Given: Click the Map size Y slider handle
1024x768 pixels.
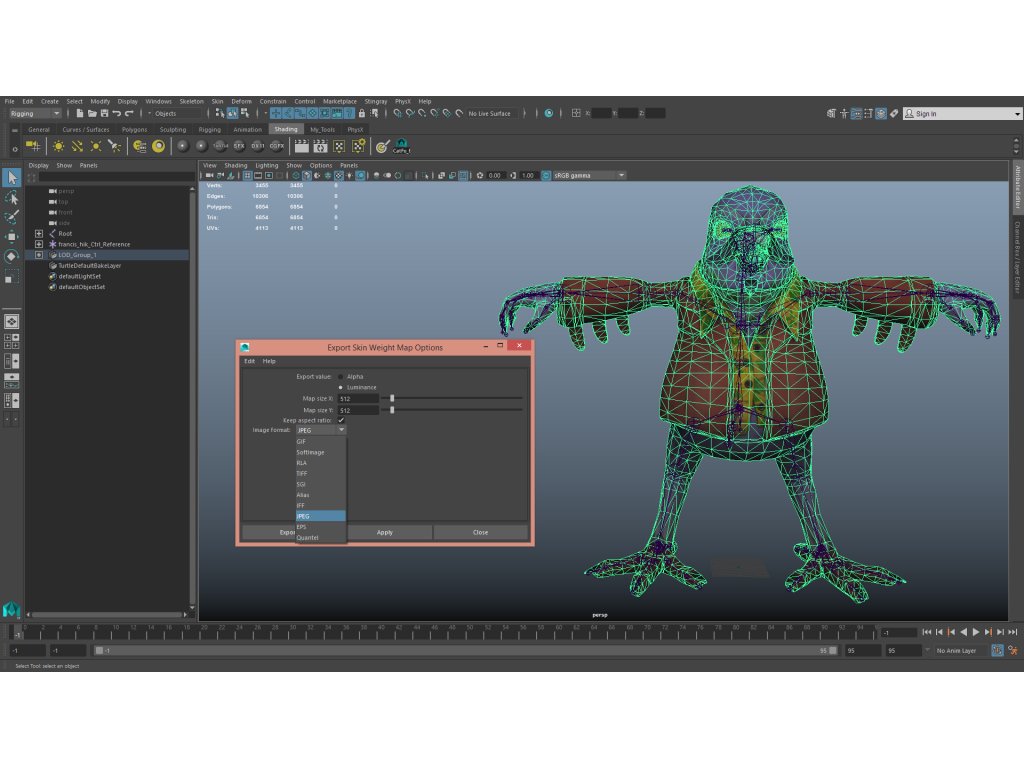Looking at the screenshot, I should pyautogui.click(x=392, y=410).
